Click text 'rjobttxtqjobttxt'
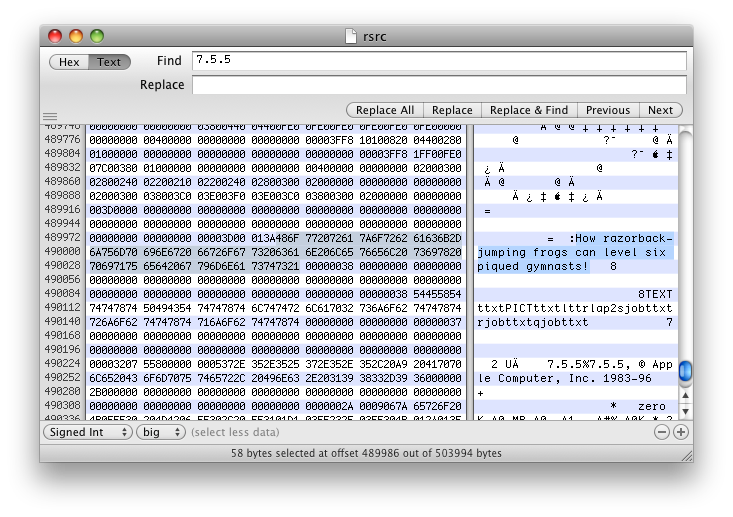 [532, 323]
